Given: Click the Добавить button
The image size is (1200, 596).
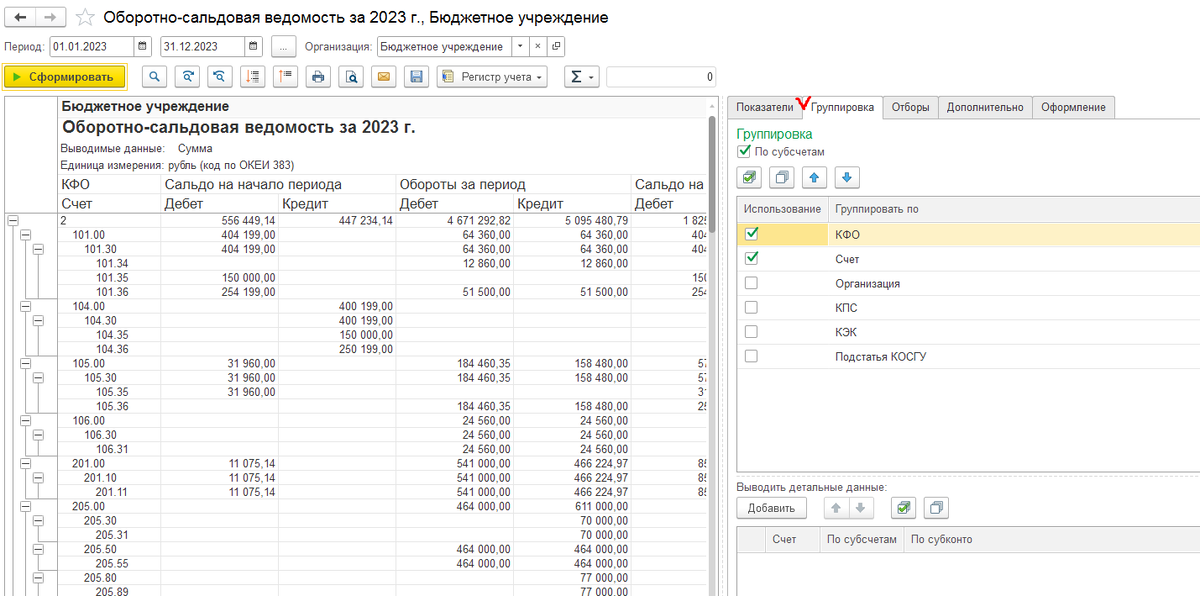Looking at the screenshot, I should pos(771,508).
